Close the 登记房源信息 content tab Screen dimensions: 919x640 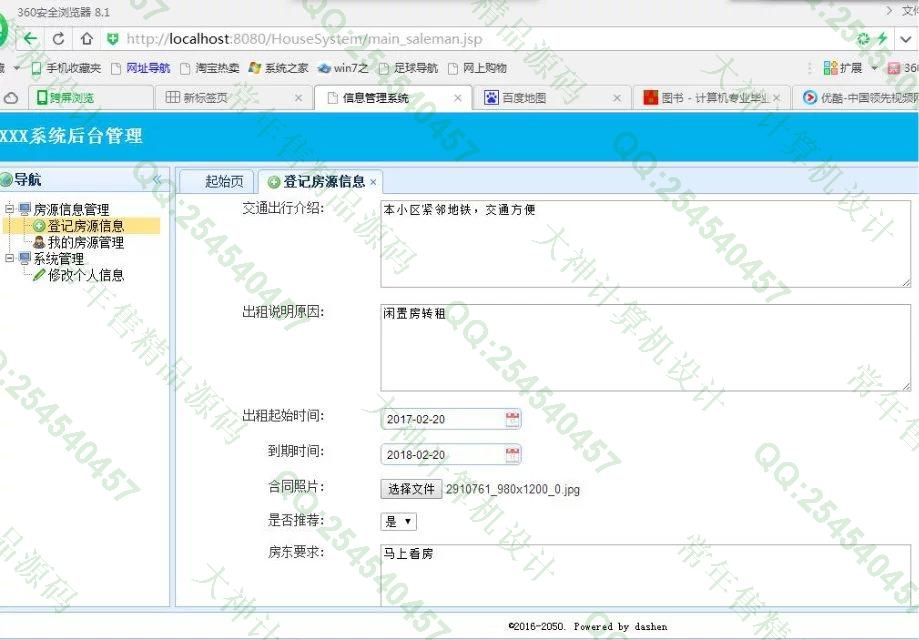[x=373, y=182]
